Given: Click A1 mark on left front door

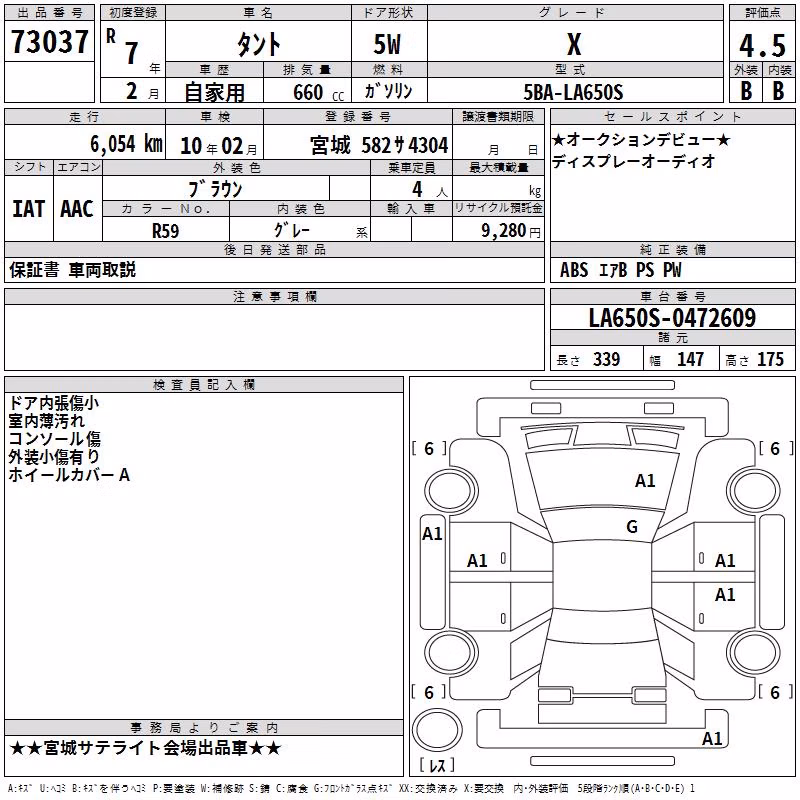Looking at the screenshot, I should [477, 561].
